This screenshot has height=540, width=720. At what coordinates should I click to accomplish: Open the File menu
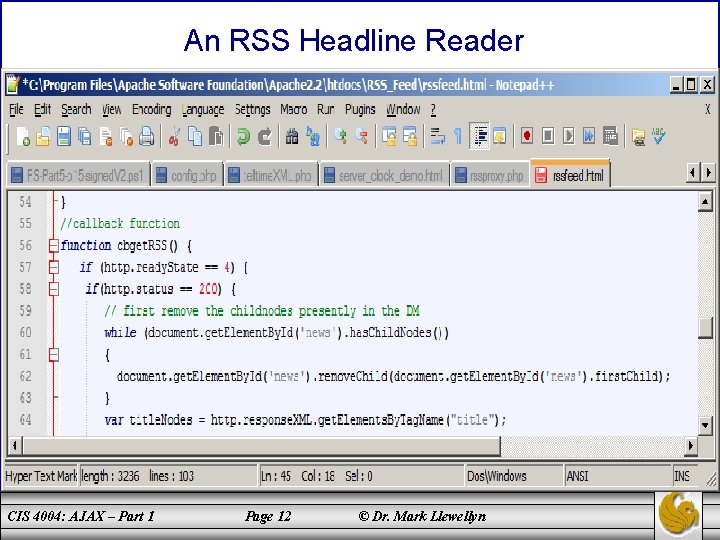pos(16,109)
